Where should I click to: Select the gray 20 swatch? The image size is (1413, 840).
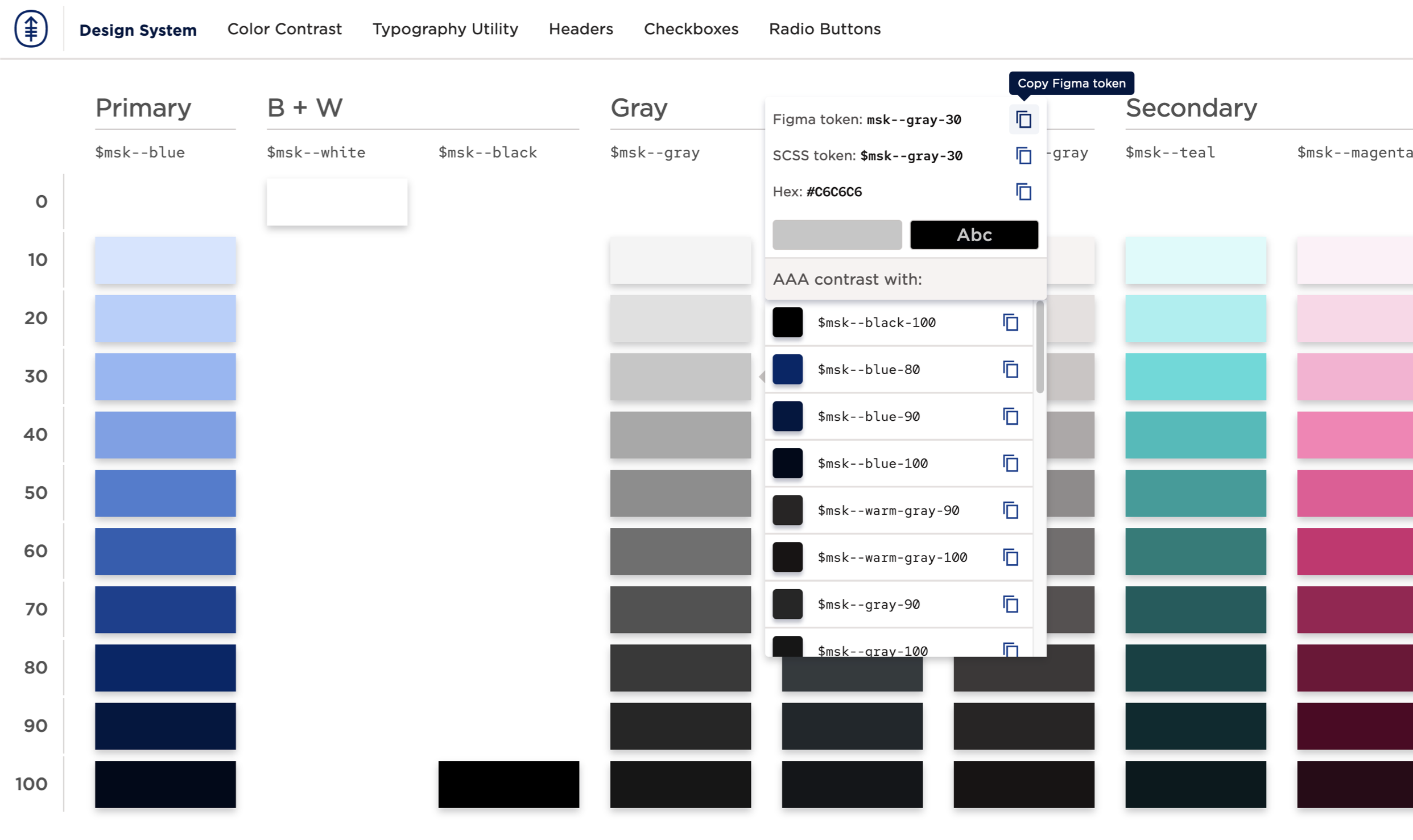click(x=680, y=318)
